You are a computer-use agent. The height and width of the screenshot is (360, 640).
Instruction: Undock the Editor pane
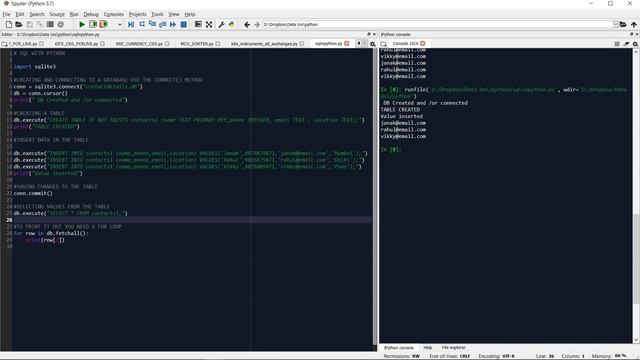point(369,34)
